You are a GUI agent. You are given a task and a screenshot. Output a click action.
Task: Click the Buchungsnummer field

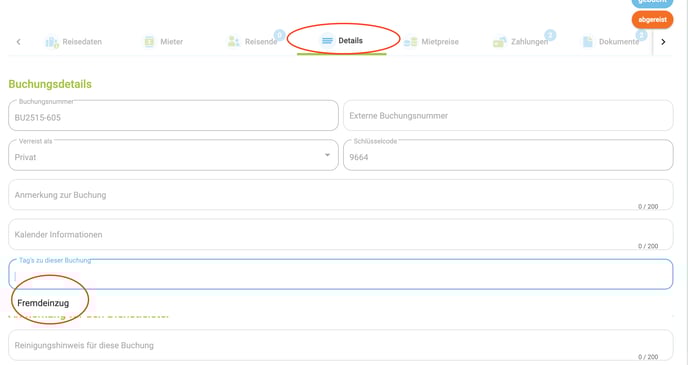point(173,115)
